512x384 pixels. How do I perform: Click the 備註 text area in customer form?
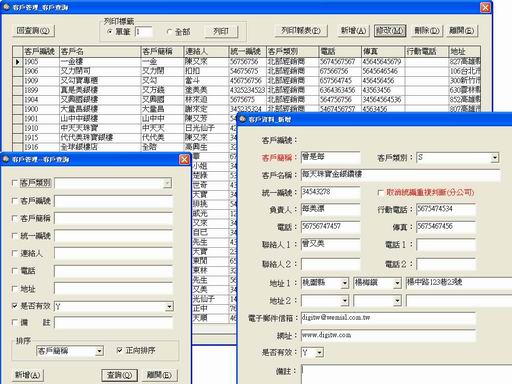[407, 375]
